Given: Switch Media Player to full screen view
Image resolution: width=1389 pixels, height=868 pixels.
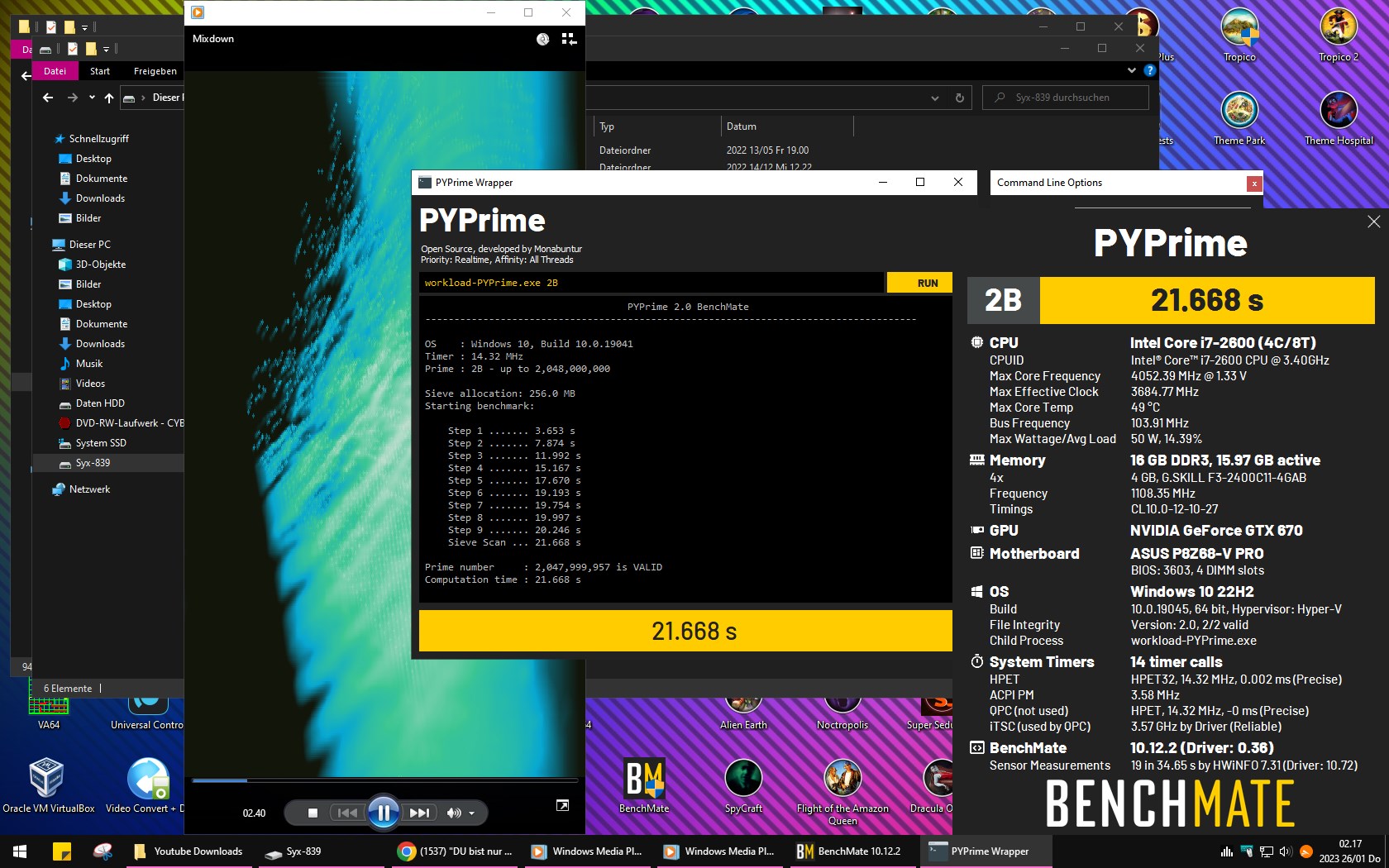Looking at the screenshot, I should tap(562, 805).
